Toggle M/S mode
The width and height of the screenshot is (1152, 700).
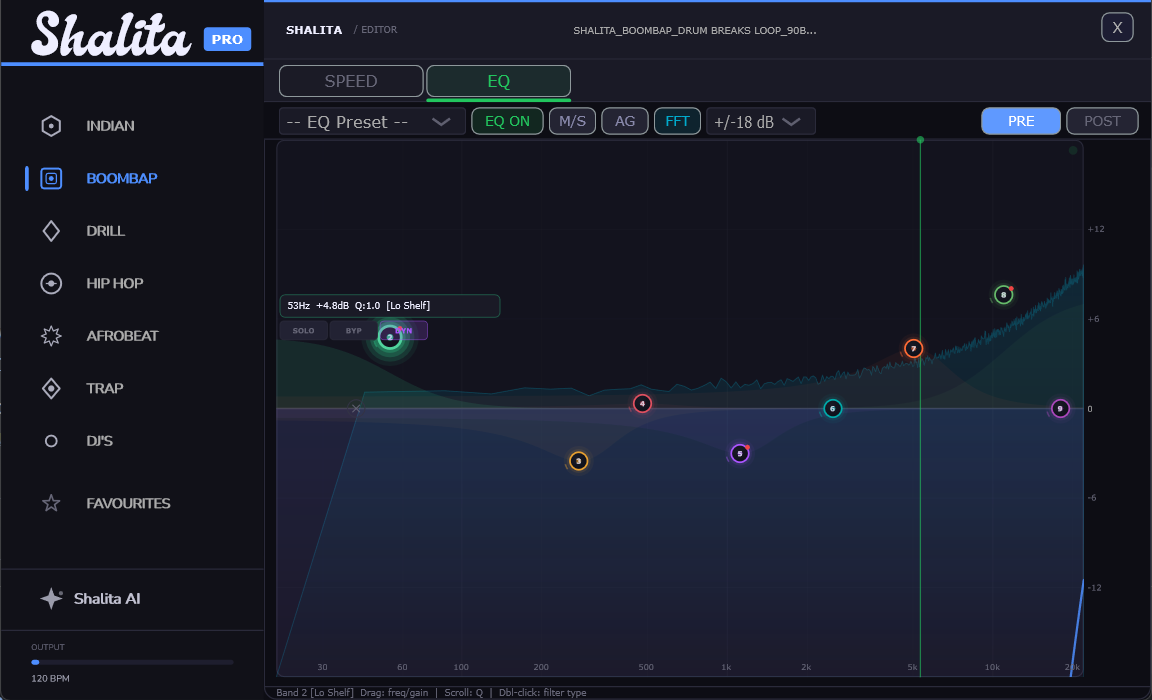pyautogui.click(x=572, y=121)
